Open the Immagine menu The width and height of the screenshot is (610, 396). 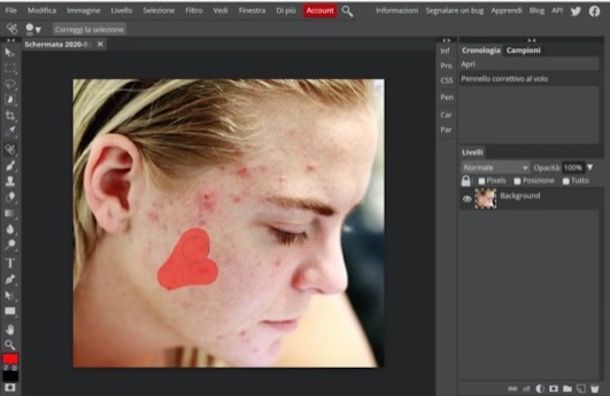coord(83,11)
